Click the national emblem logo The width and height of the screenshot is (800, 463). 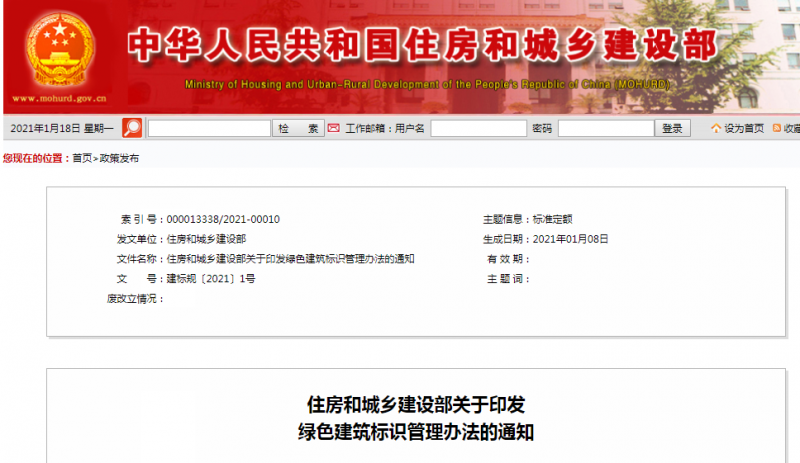(x=60, y=49)
